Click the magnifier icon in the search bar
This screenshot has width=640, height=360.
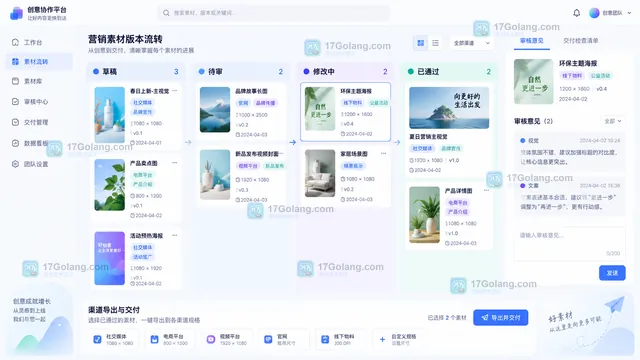coord(166,13)
